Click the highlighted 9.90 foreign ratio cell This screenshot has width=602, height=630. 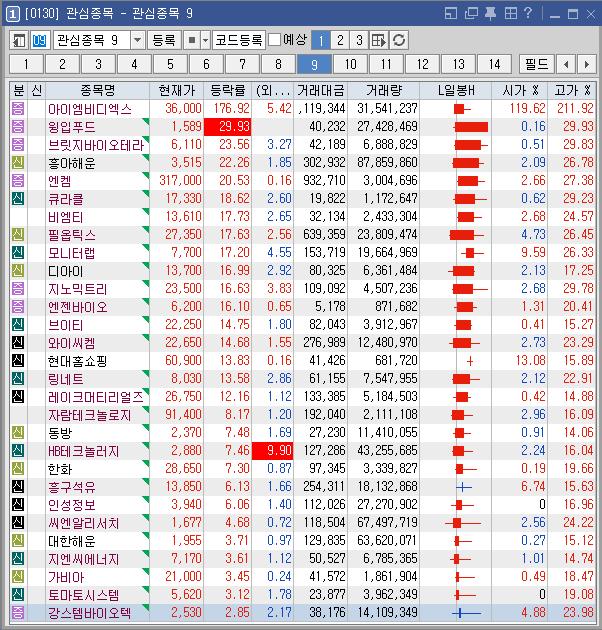[x=272, y=451]
